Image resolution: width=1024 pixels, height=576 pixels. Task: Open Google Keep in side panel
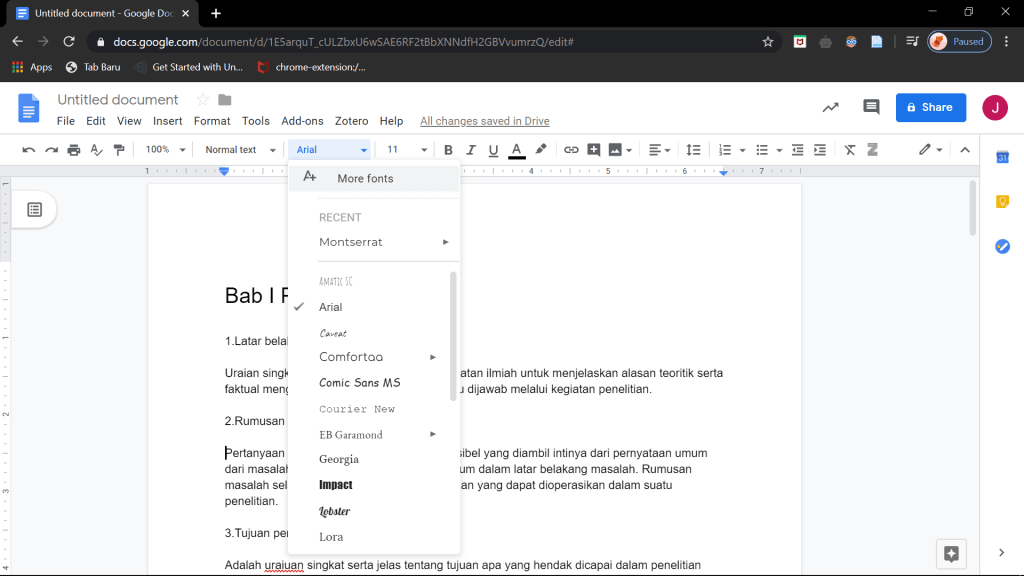tap(1002, 201)
